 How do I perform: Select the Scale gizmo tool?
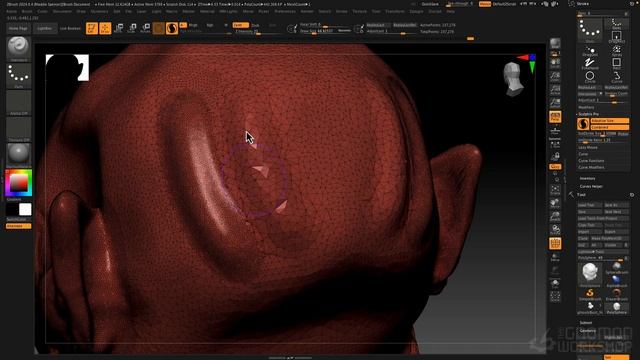tap(132, 28)
